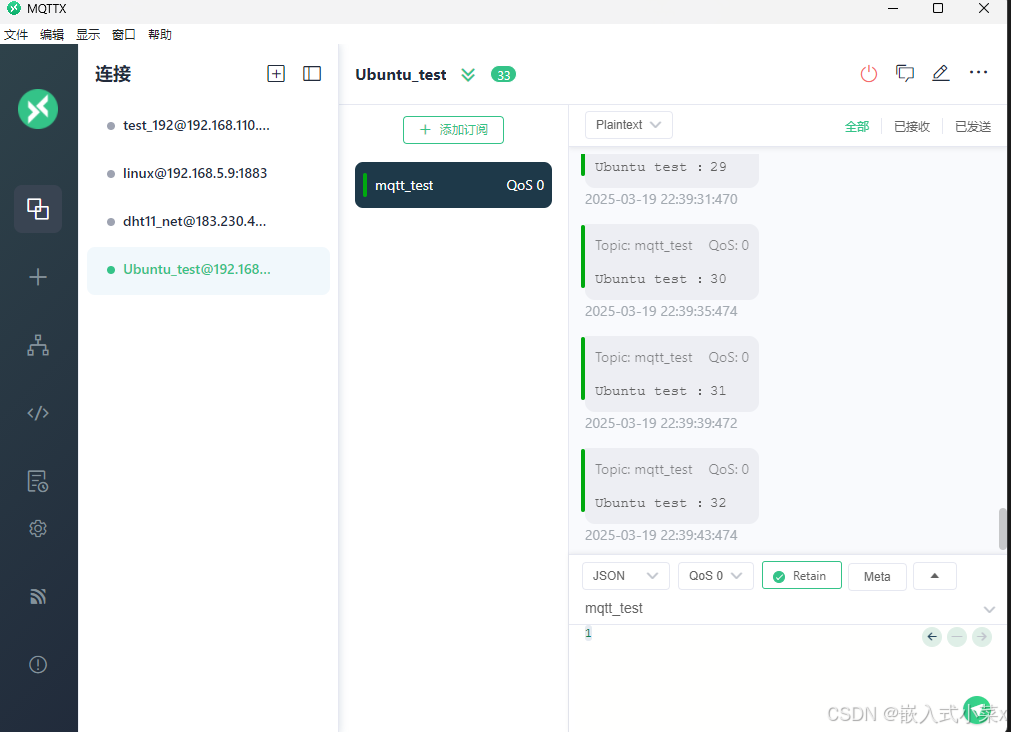Screen dimensions: 1011x732
Task: Click the mqtt_test topic input field
Action: pyautogui.click(x=780, y=608)
